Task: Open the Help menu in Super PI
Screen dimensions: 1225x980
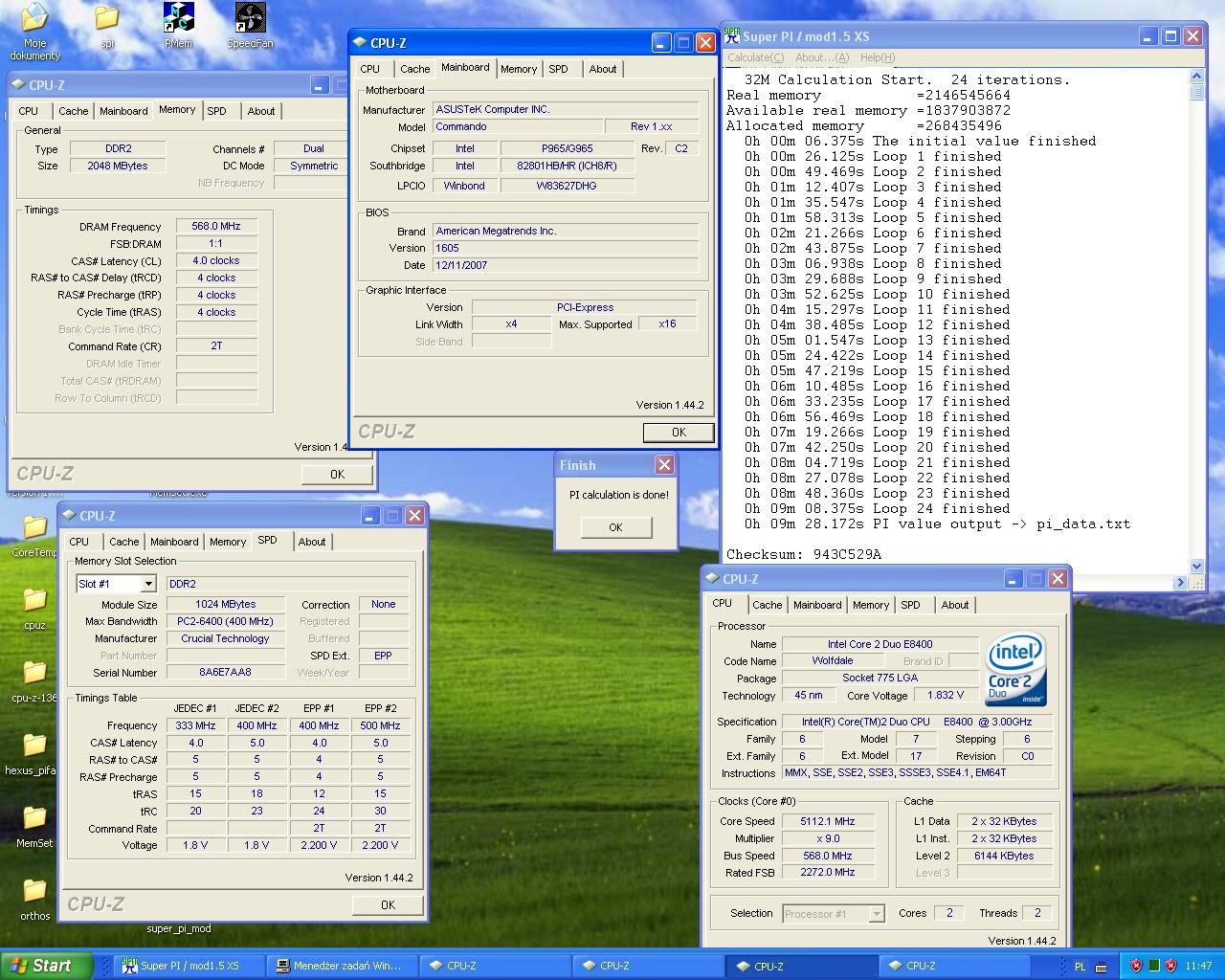Action: tap(877, 57)
